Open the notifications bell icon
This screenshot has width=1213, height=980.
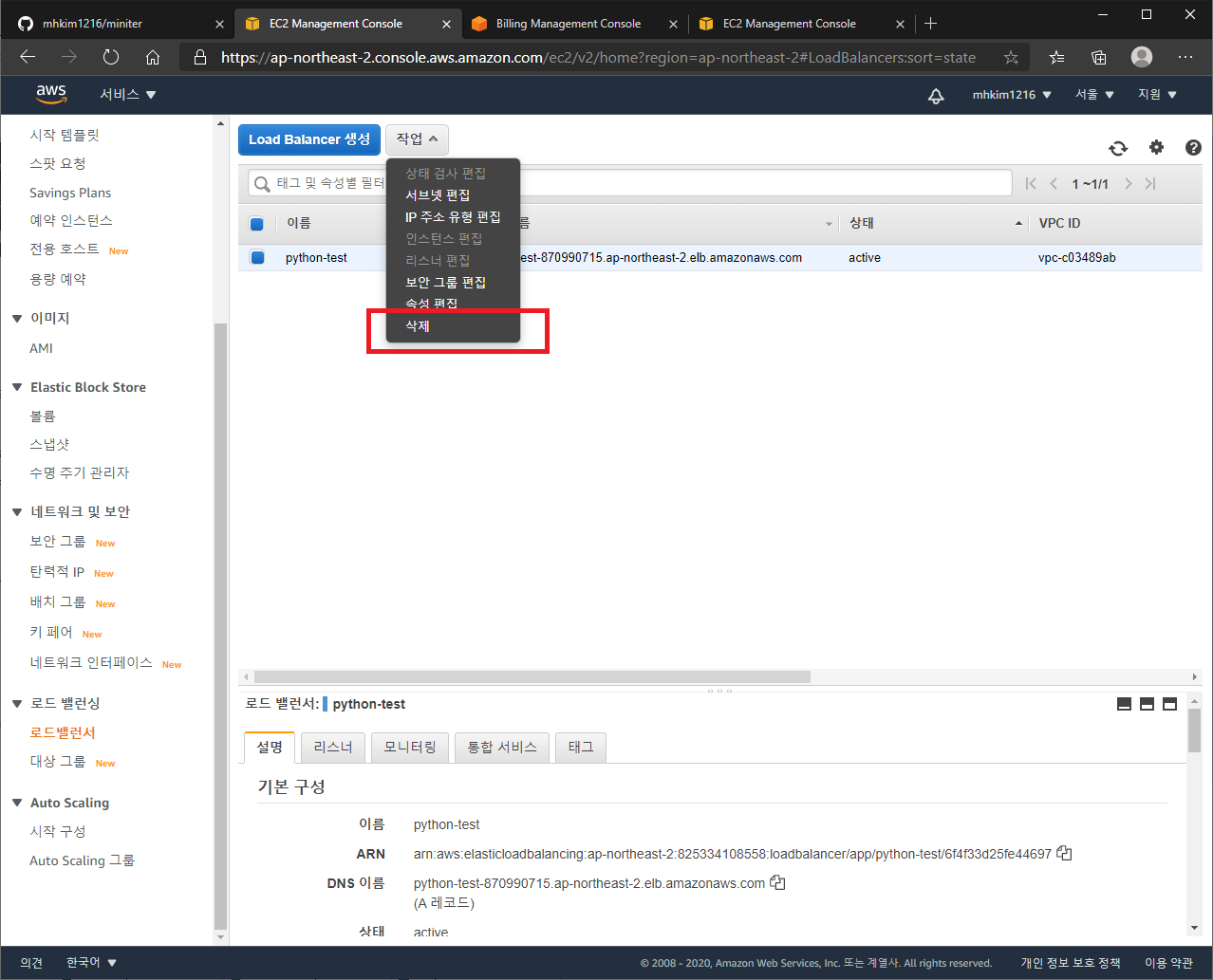point(936,95)
